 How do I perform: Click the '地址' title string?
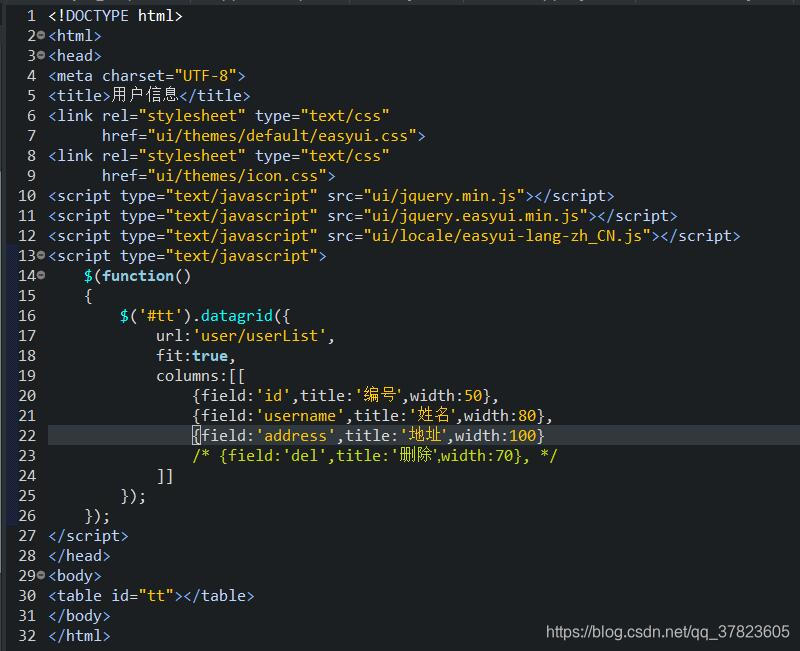point(425,435)
